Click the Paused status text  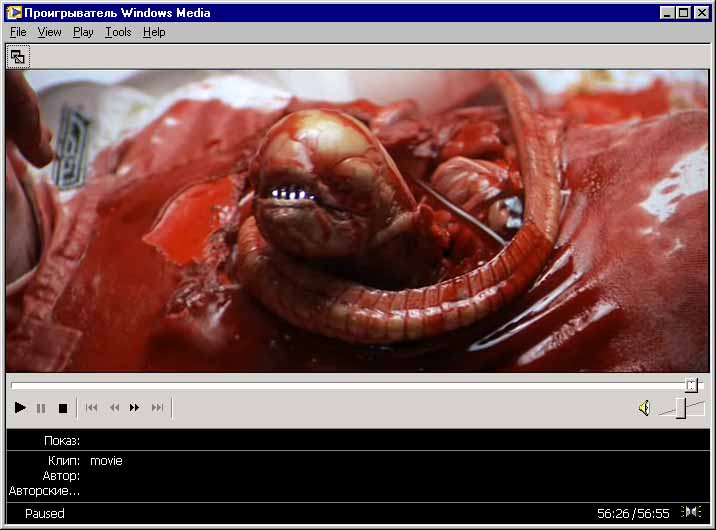[x=45, y=514]
